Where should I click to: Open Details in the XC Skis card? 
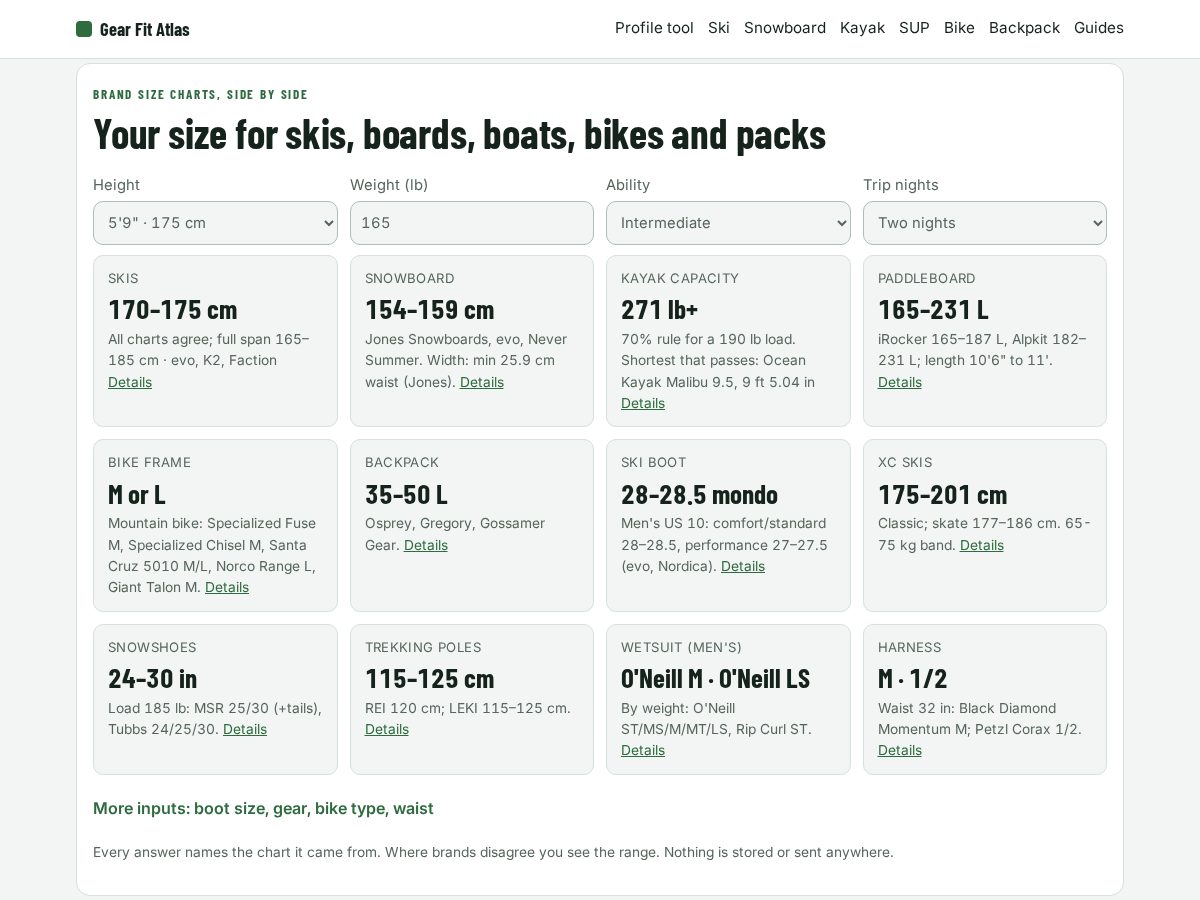click(x=982, y=545)
